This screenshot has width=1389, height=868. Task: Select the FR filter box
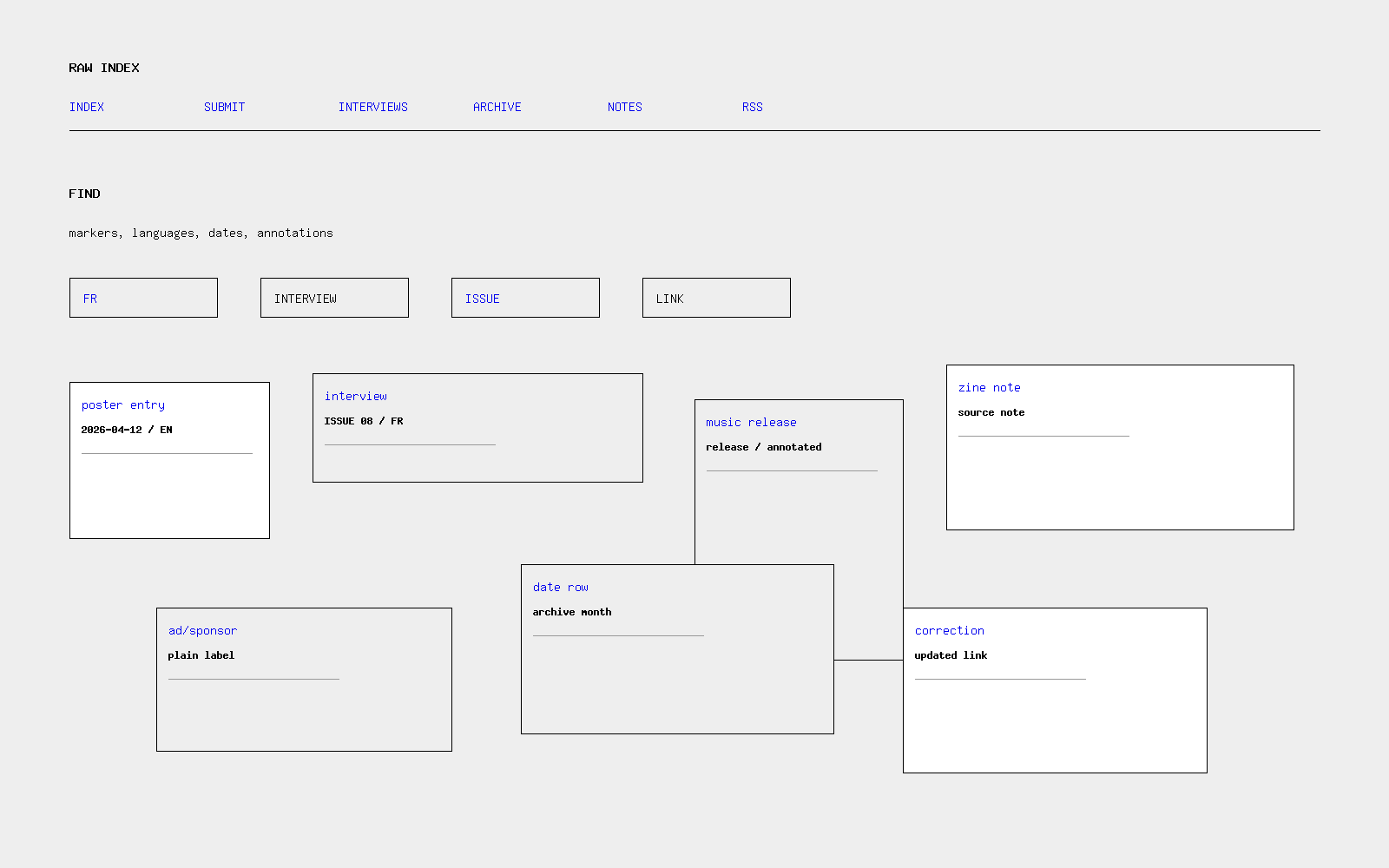(x=143, y=298)
